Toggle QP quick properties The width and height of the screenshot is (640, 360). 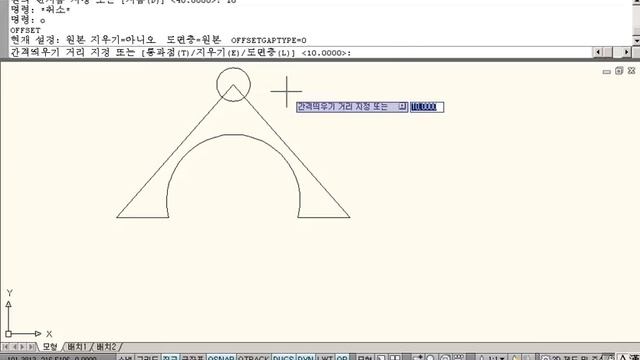[342, 358]
